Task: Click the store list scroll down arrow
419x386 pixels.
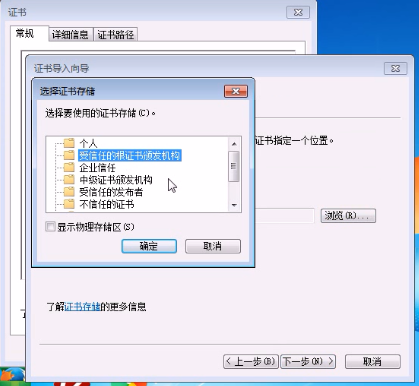Action: (x=234, y=205)
